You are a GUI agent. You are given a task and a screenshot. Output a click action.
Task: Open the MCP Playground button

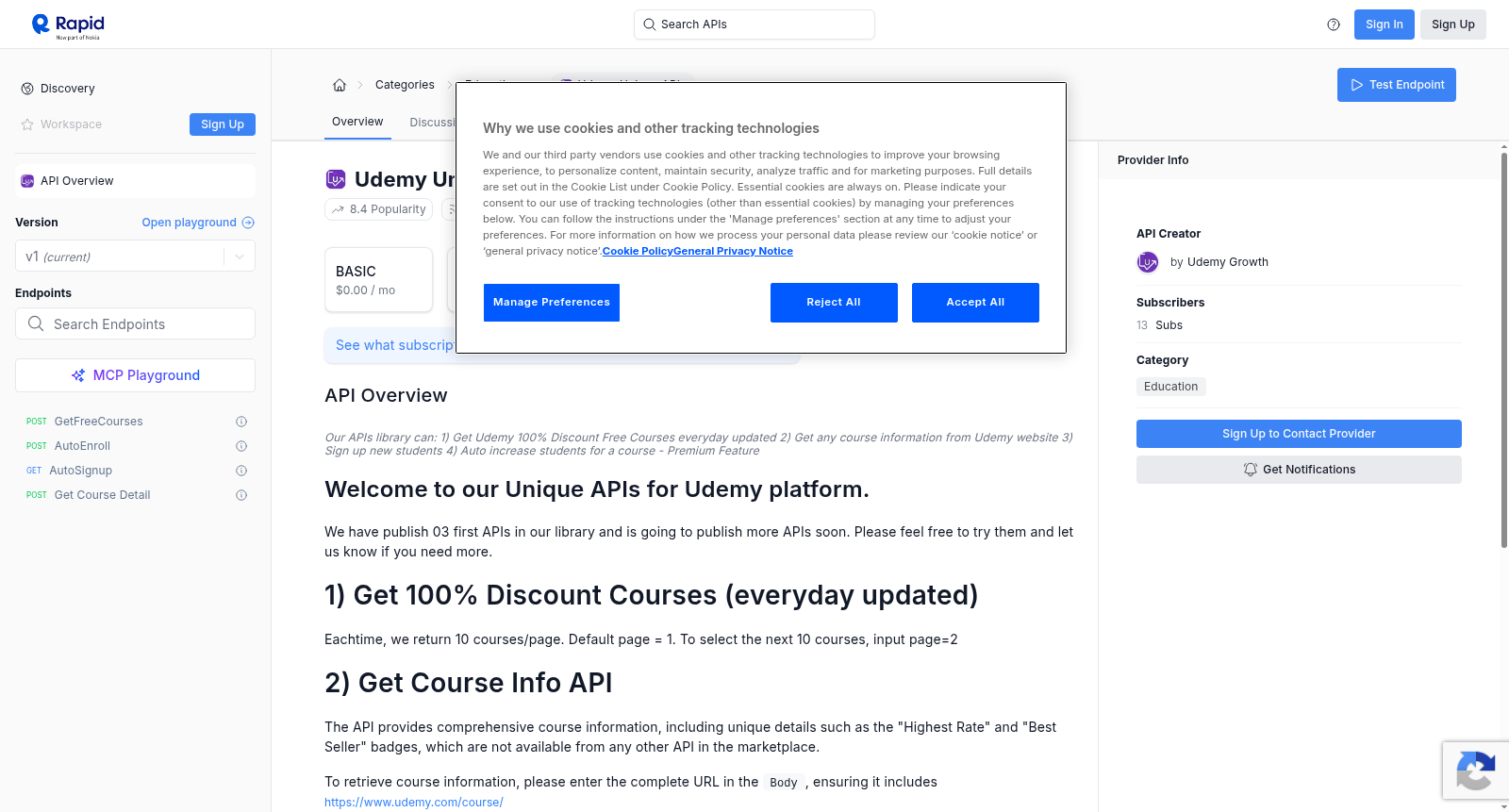tap(135, 375)
